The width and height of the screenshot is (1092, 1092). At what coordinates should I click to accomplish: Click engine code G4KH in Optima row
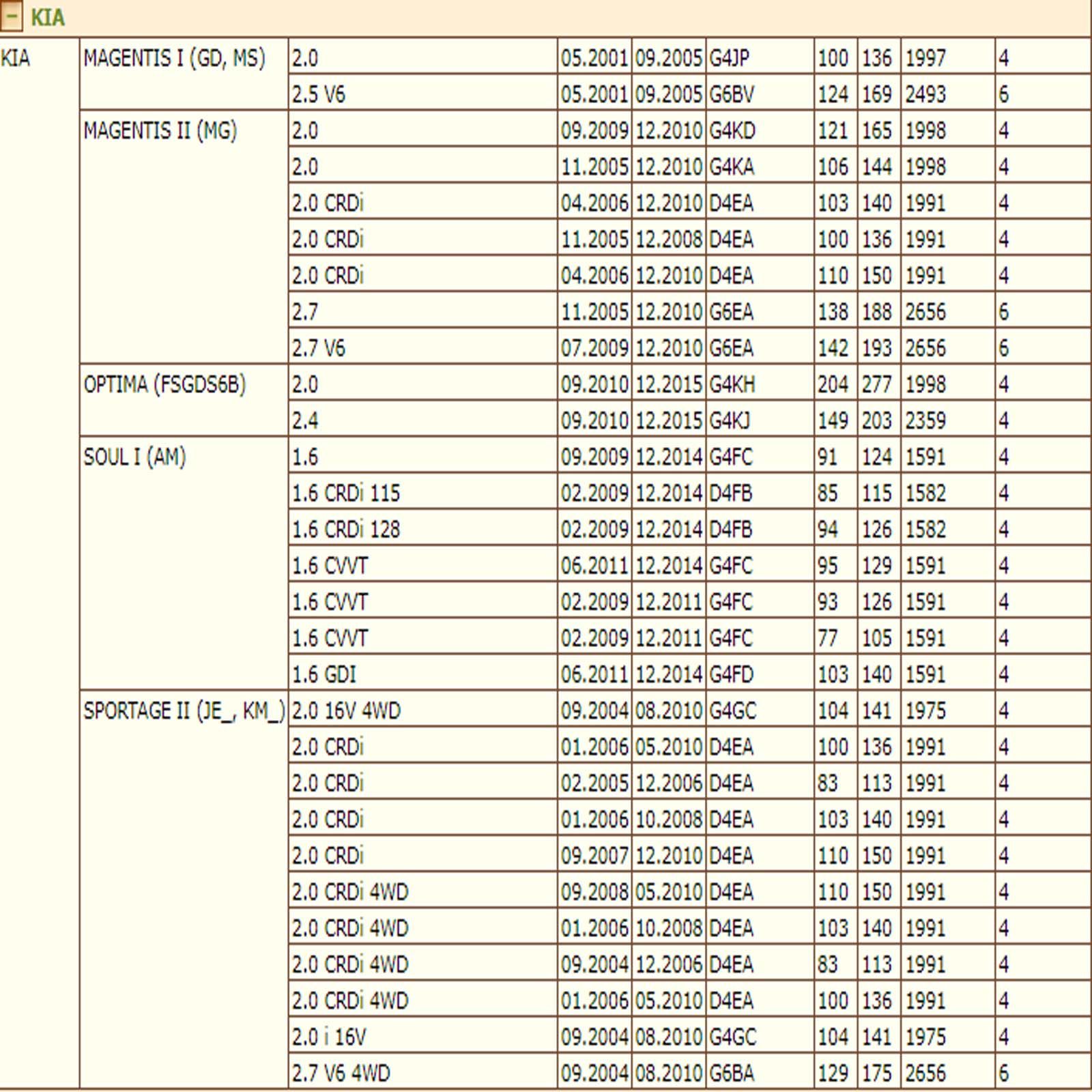click(732, 384)
